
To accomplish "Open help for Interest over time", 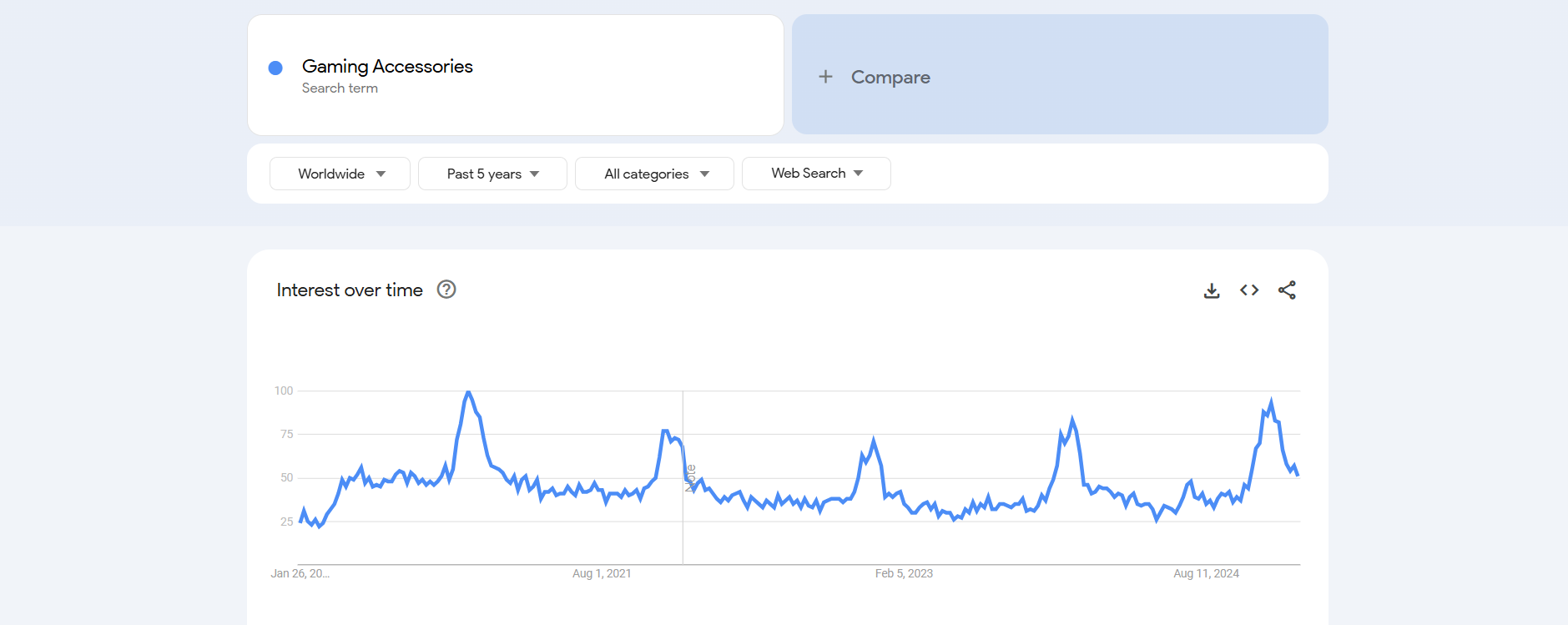I will coord(446,290).
